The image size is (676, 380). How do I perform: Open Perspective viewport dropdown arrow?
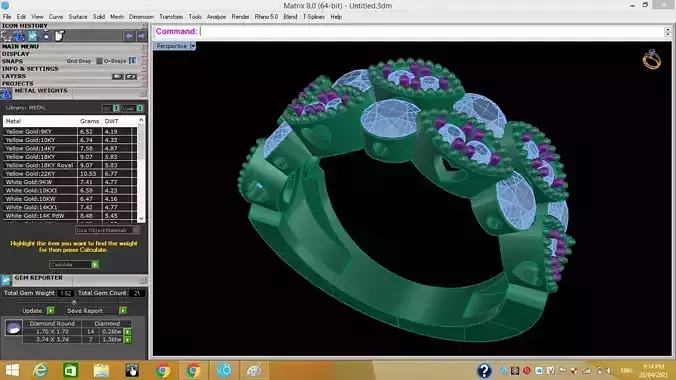click(193, 46)
